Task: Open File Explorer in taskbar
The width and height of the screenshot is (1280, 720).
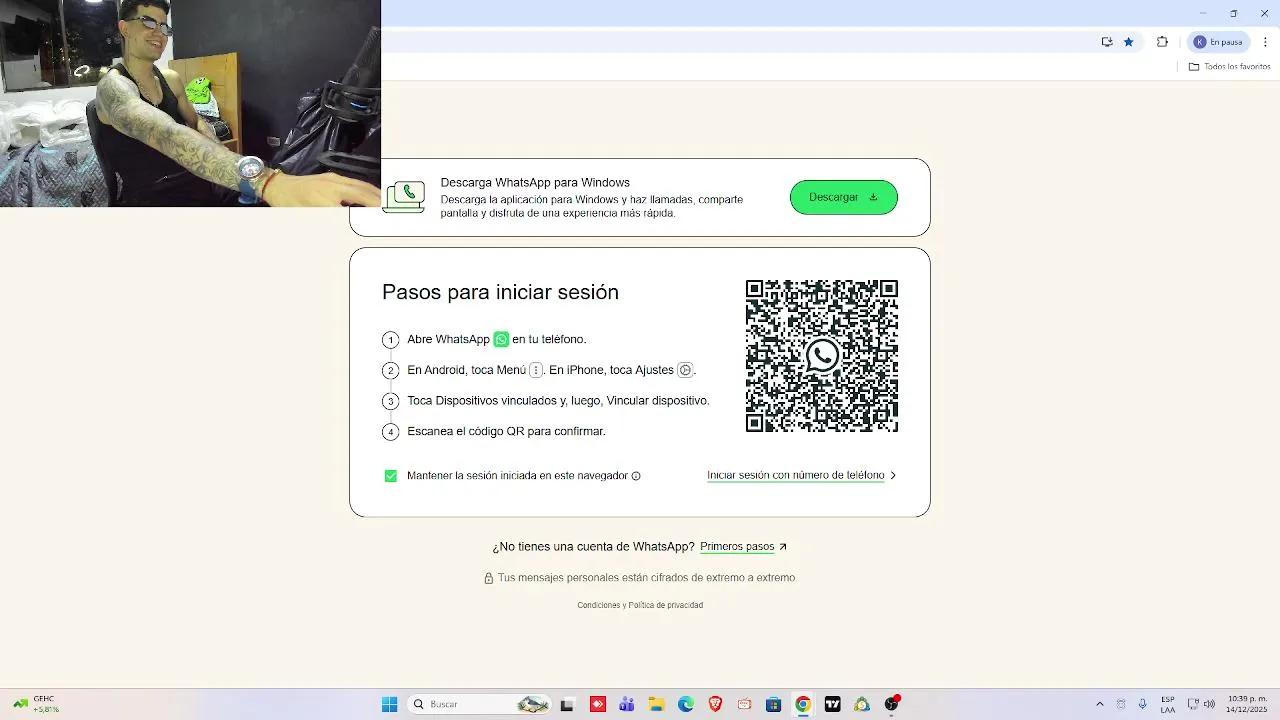Action: click(x=656, y=704)
